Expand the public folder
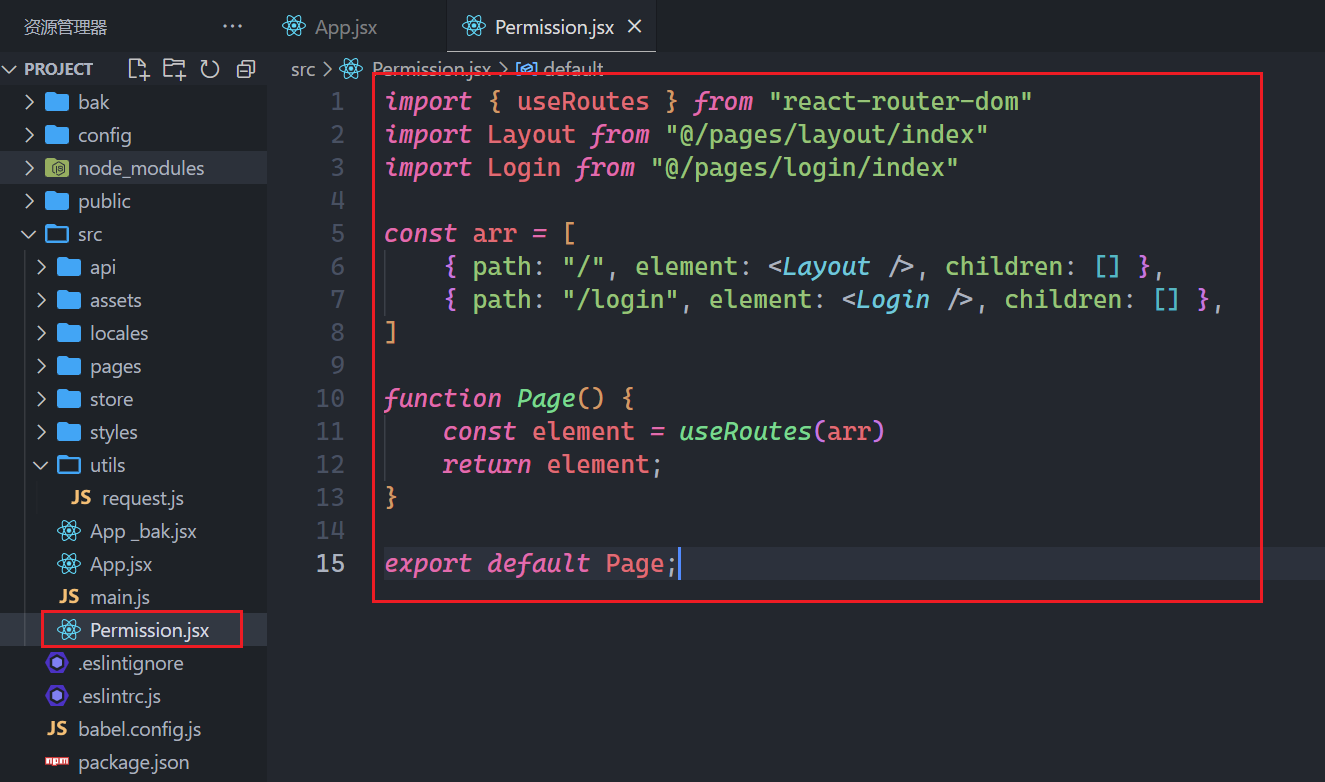1325x782 pixels. (133, 201)
